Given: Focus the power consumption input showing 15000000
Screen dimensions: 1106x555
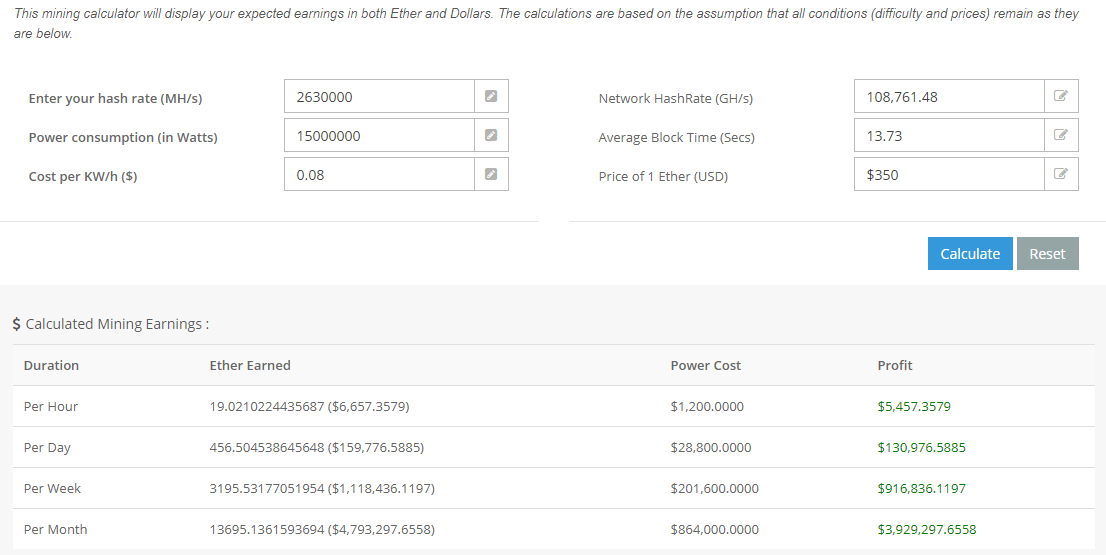Looking at the screenshot, I should (x=379, y=135).
